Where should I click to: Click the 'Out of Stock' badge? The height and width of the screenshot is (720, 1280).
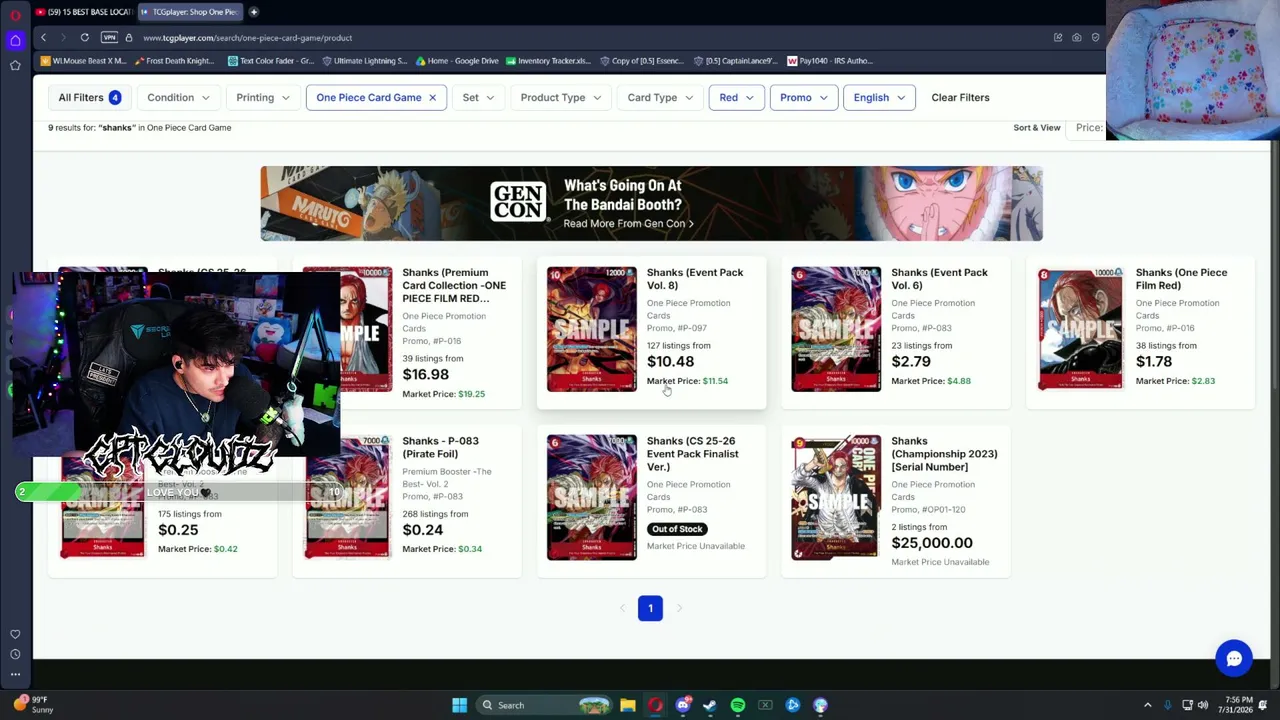pos(677,529)
